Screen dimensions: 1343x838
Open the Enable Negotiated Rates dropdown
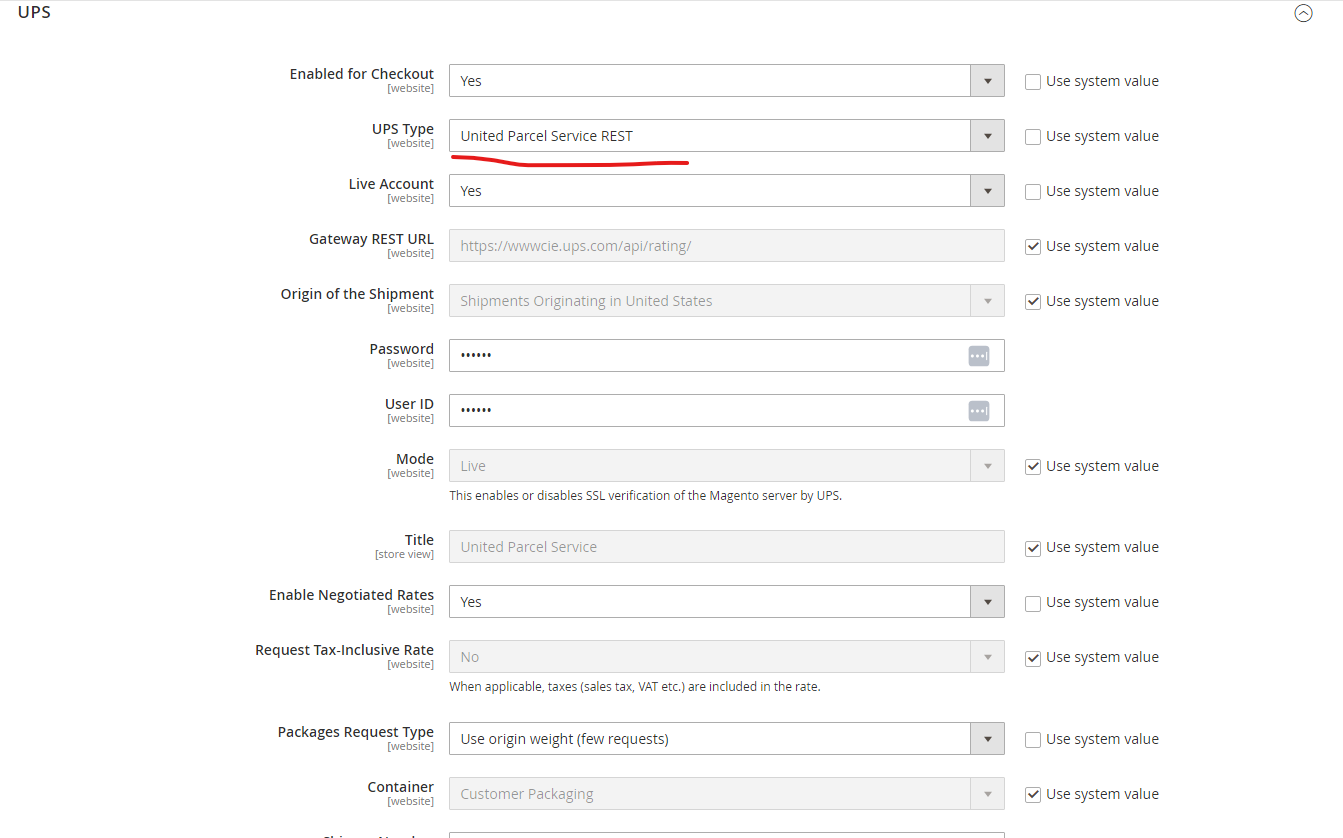[x=987, y=601]
